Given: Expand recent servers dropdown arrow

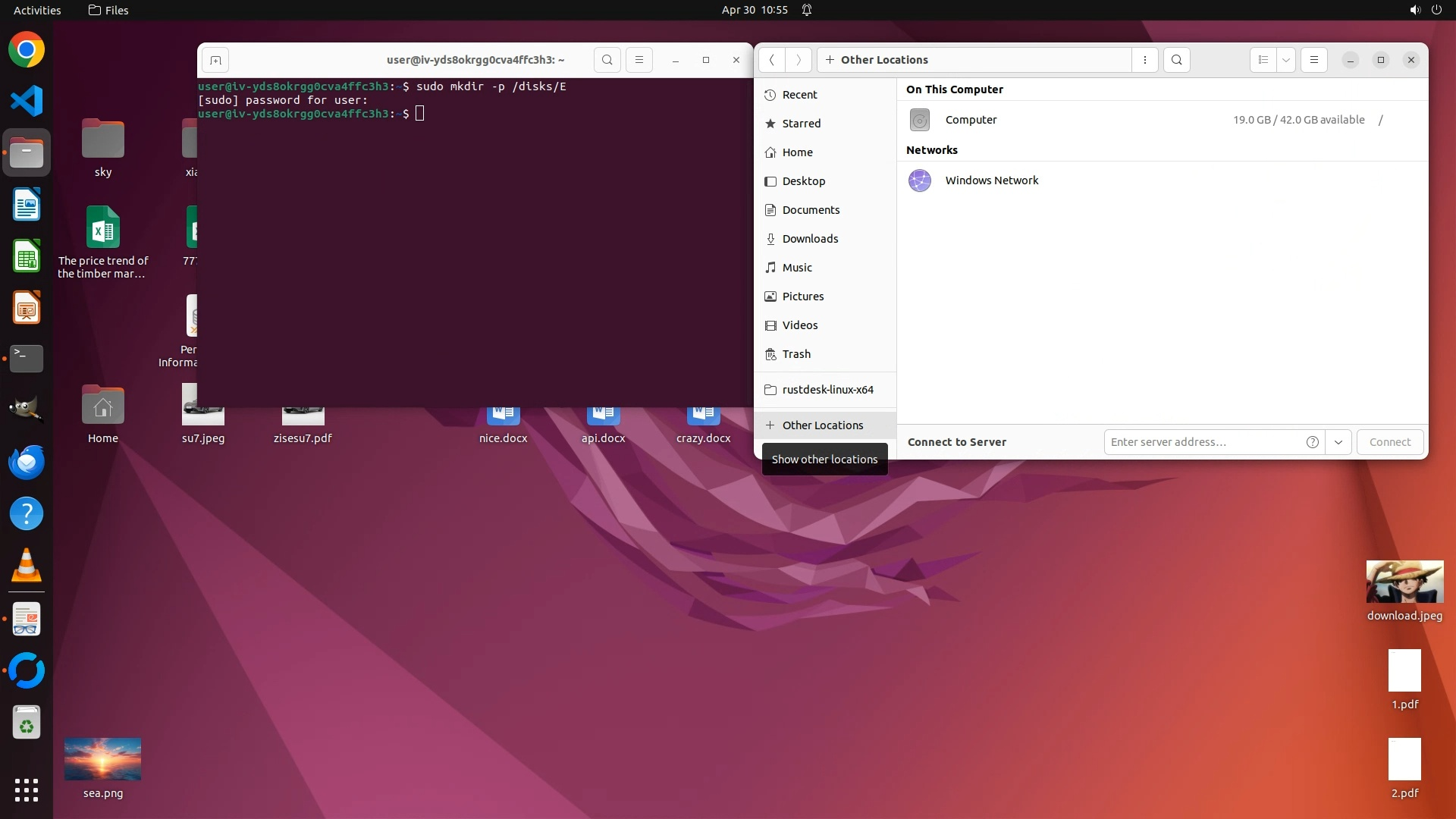Looking at the screenshot, I should click(x=1338, y=442).
